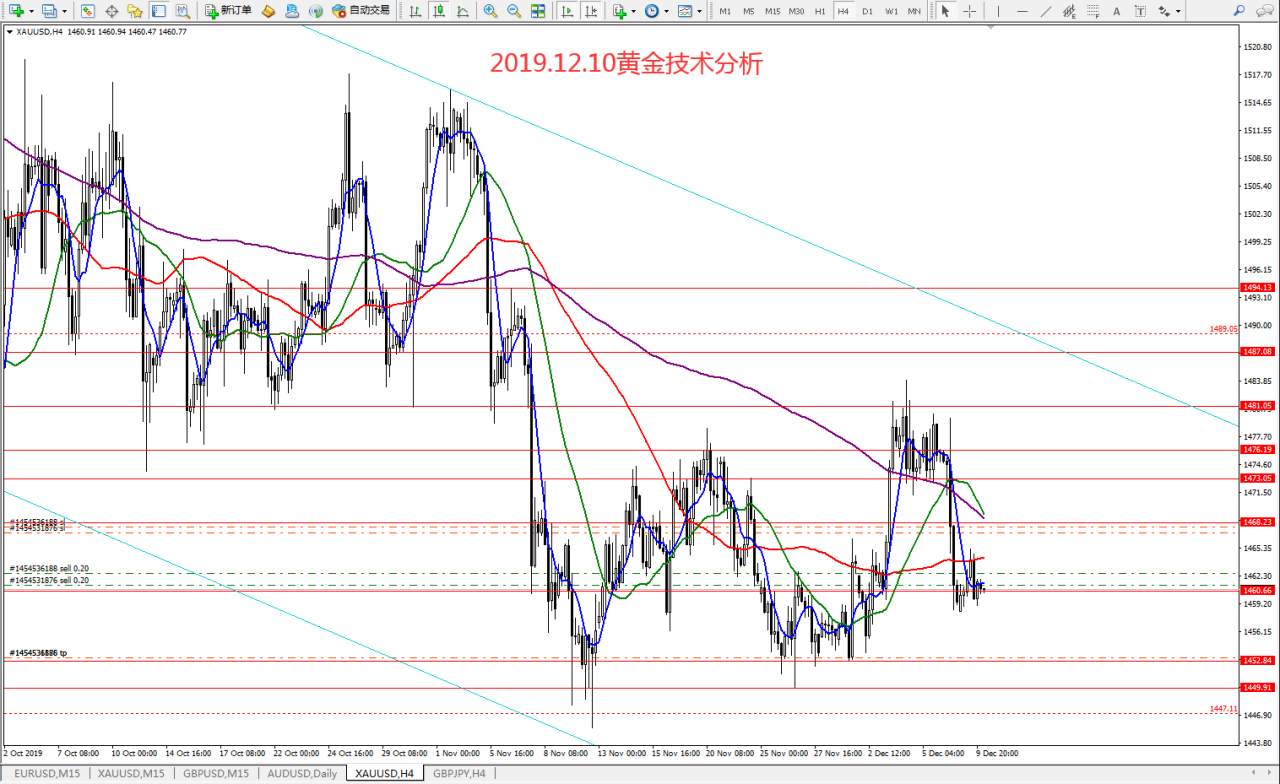Open the arrows objects dropdown arrow
Image resolution: width=1280 pixels, height=784 pixels.
1179,11
